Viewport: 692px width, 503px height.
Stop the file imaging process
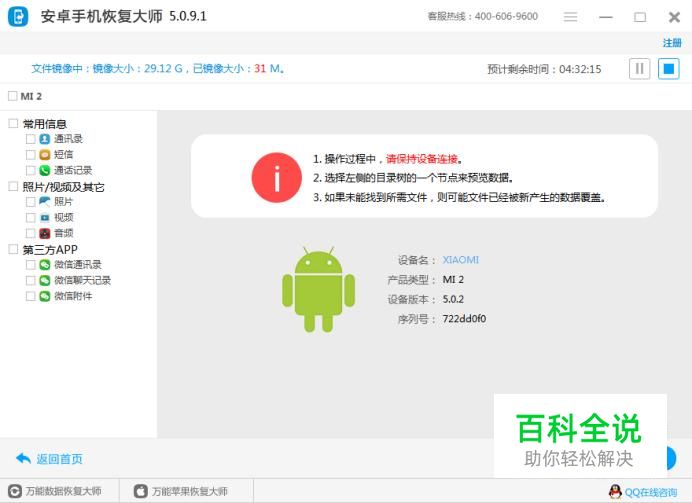pos(669,69)
